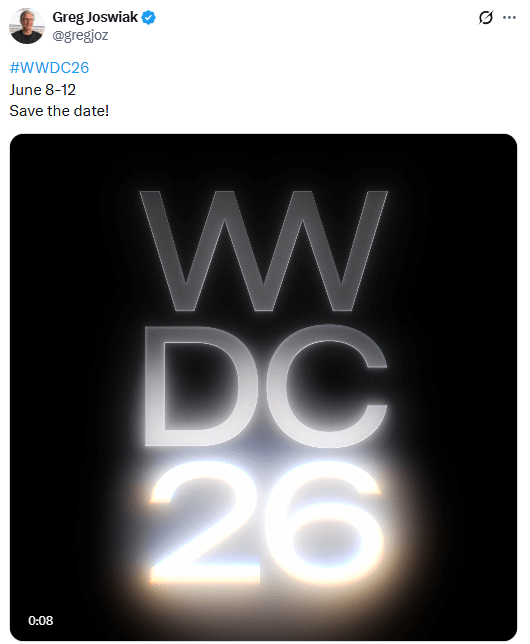Click the blue verified checkmark badge
Screen dimensions: 530x644
pyautogui.click(x=148, y=18)
